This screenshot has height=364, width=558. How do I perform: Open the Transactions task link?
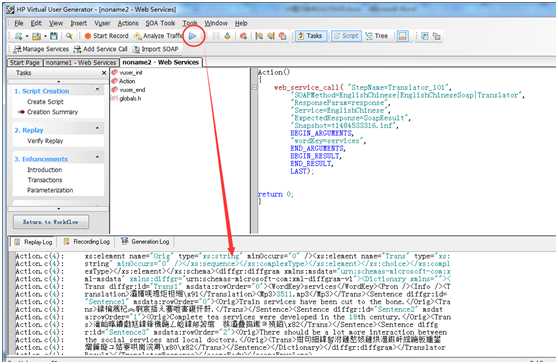45,180
